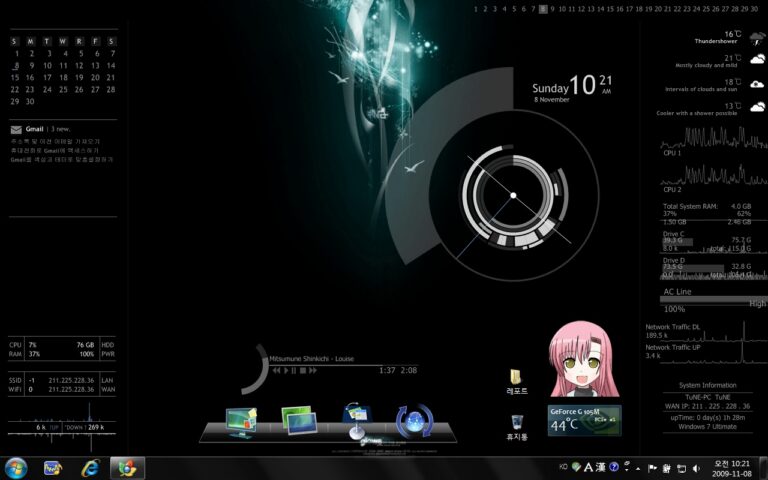Switch to the highlighted taskbar app
768x480 pixels.
pyautogui.click(x=127, y=468)
